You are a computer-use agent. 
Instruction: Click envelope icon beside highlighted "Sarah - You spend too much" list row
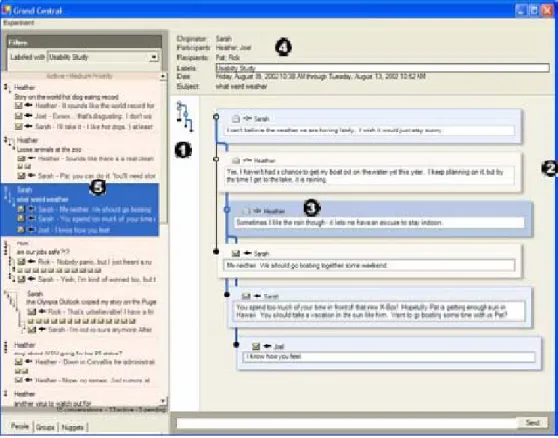[x=21, y=219]
